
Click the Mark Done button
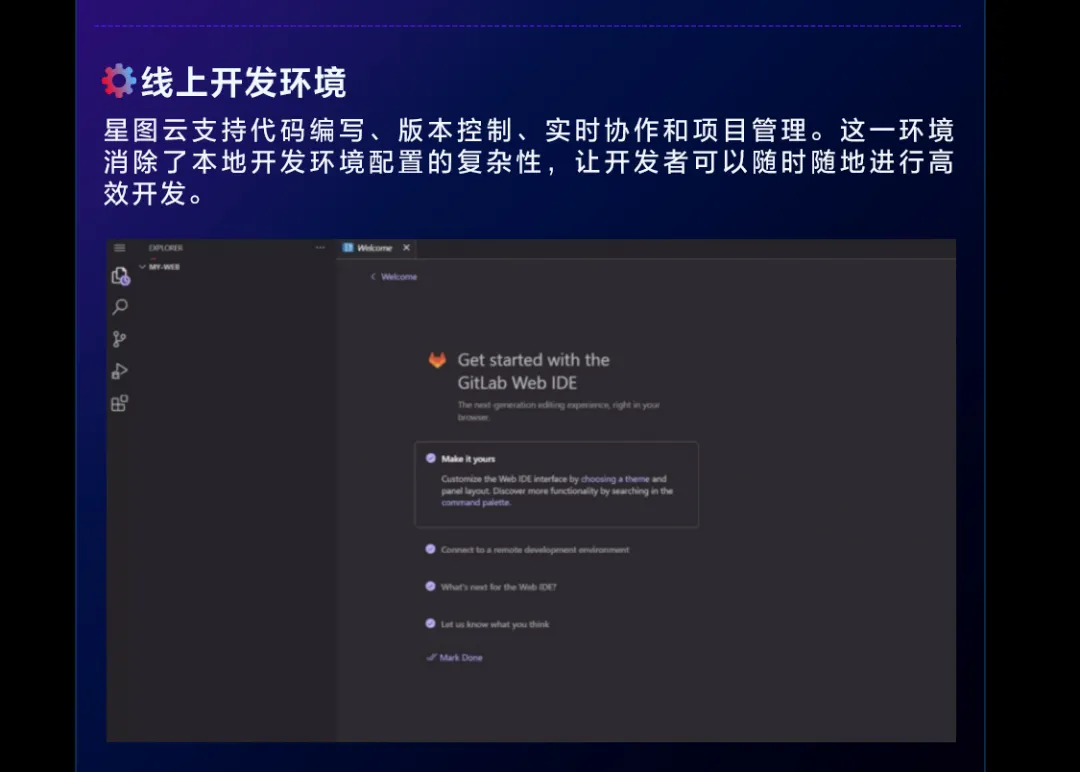tap(455, 657)
